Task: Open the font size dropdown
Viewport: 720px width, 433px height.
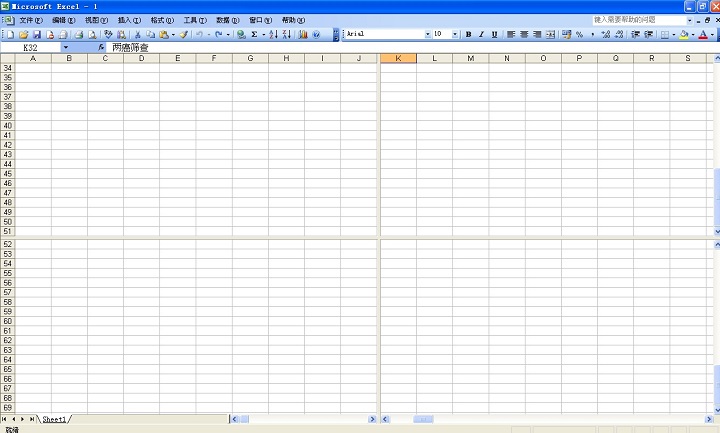Action: [x=455, y=34]
